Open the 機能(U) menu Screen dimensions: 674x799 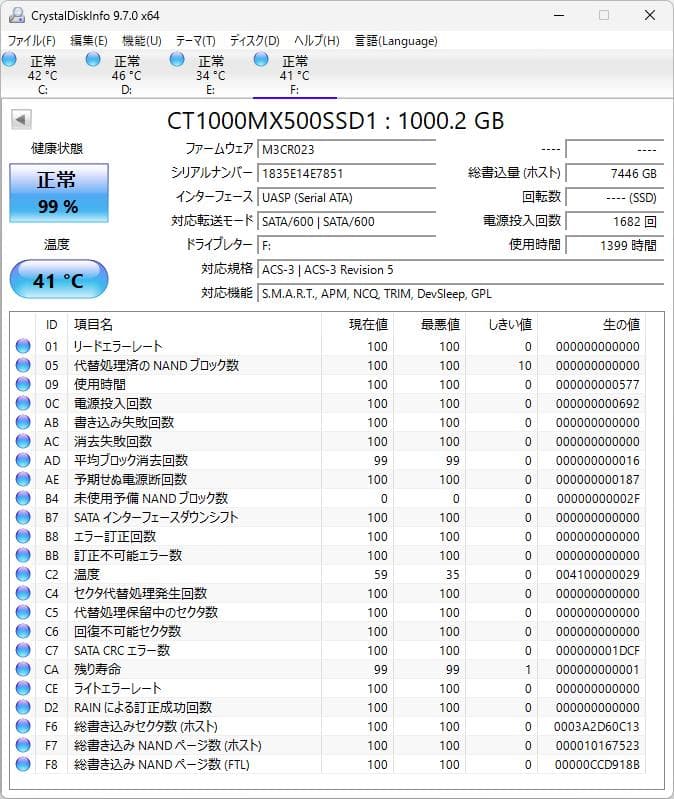pos(142,40)
